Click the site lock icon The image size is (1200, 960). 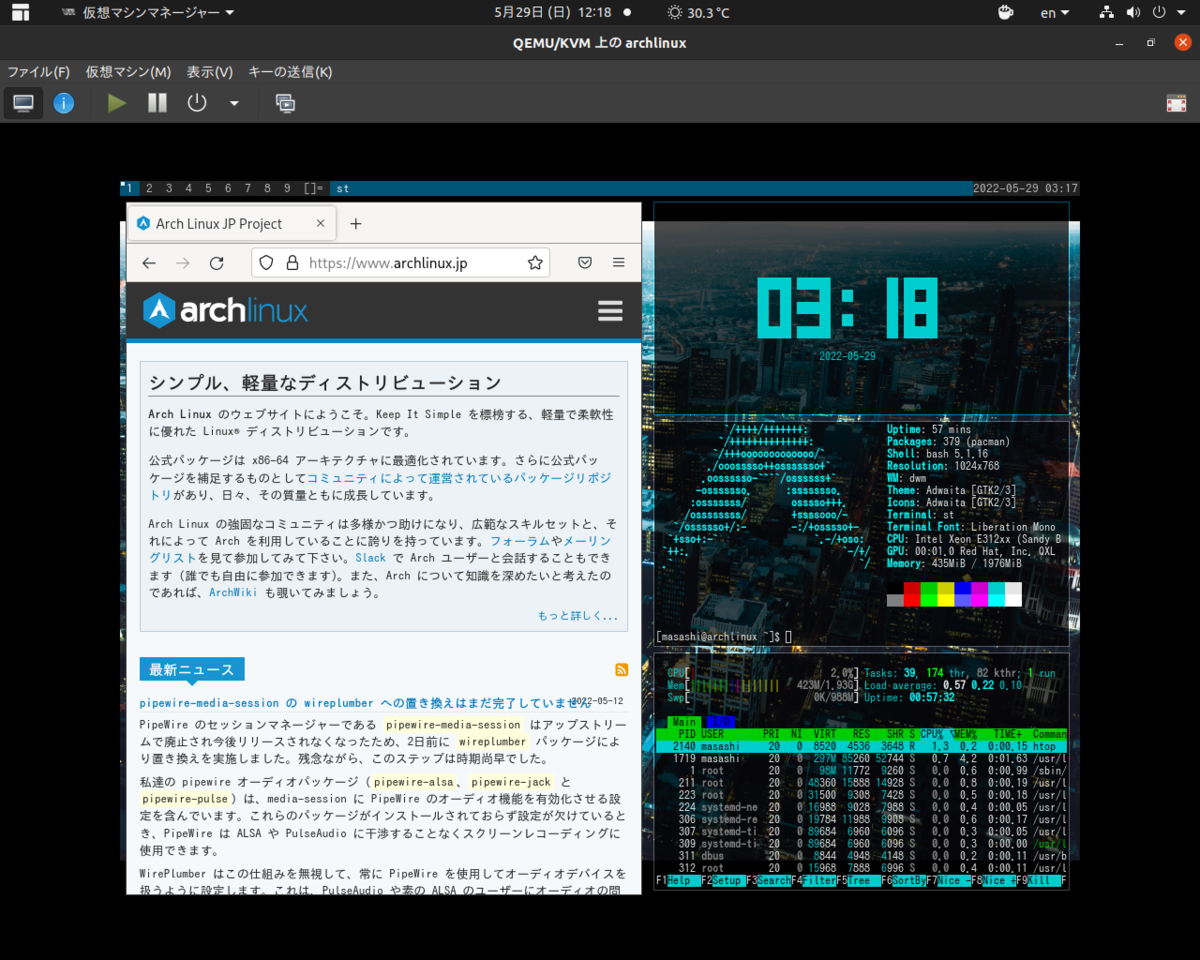[x=292, y=263]
